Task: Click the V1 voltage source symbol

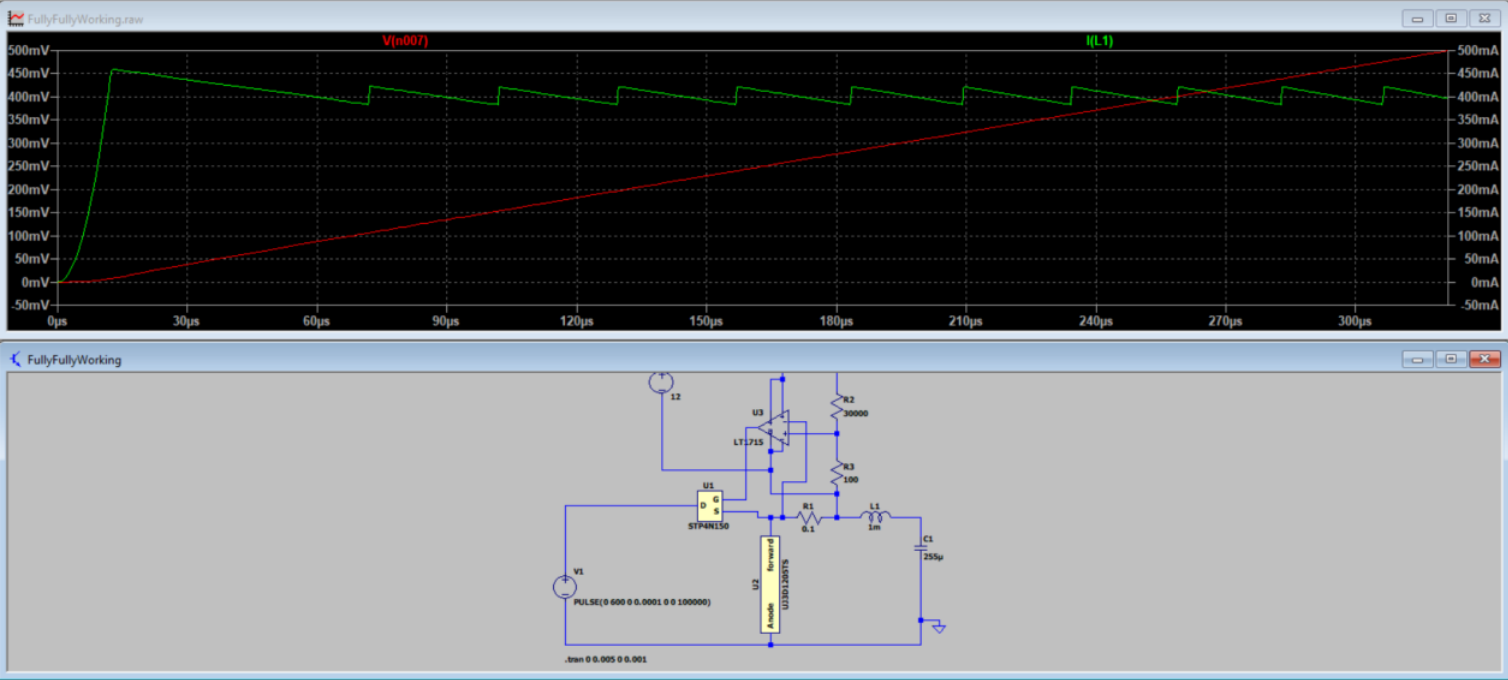Action: 565,587
